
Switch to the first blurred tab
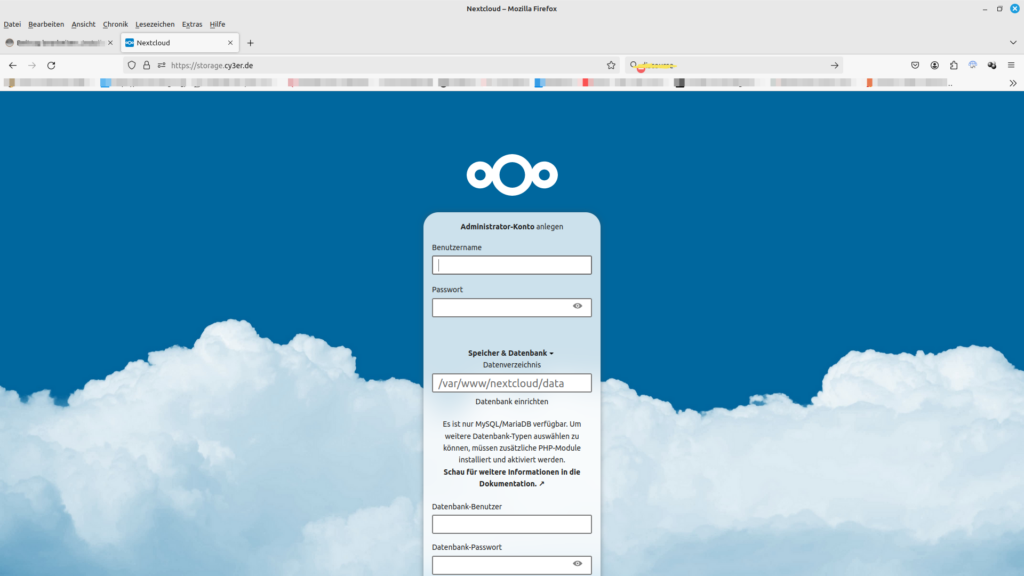59,43
